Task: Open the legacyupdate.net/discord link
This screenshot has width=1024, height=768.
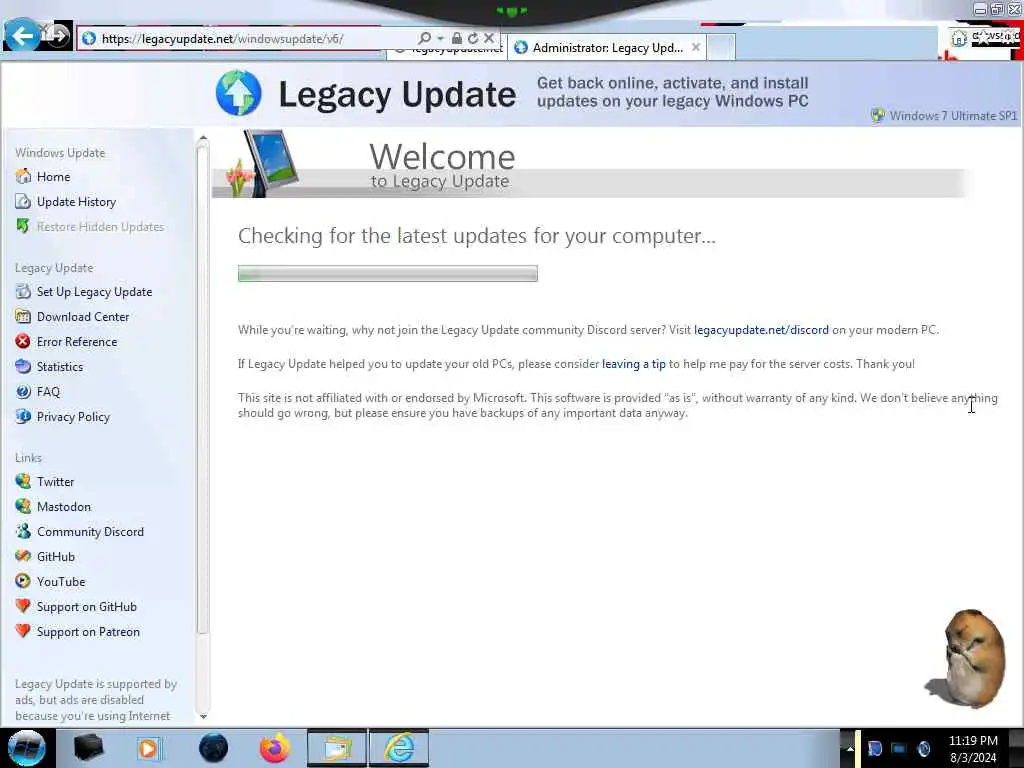Action: coord(761,330)
